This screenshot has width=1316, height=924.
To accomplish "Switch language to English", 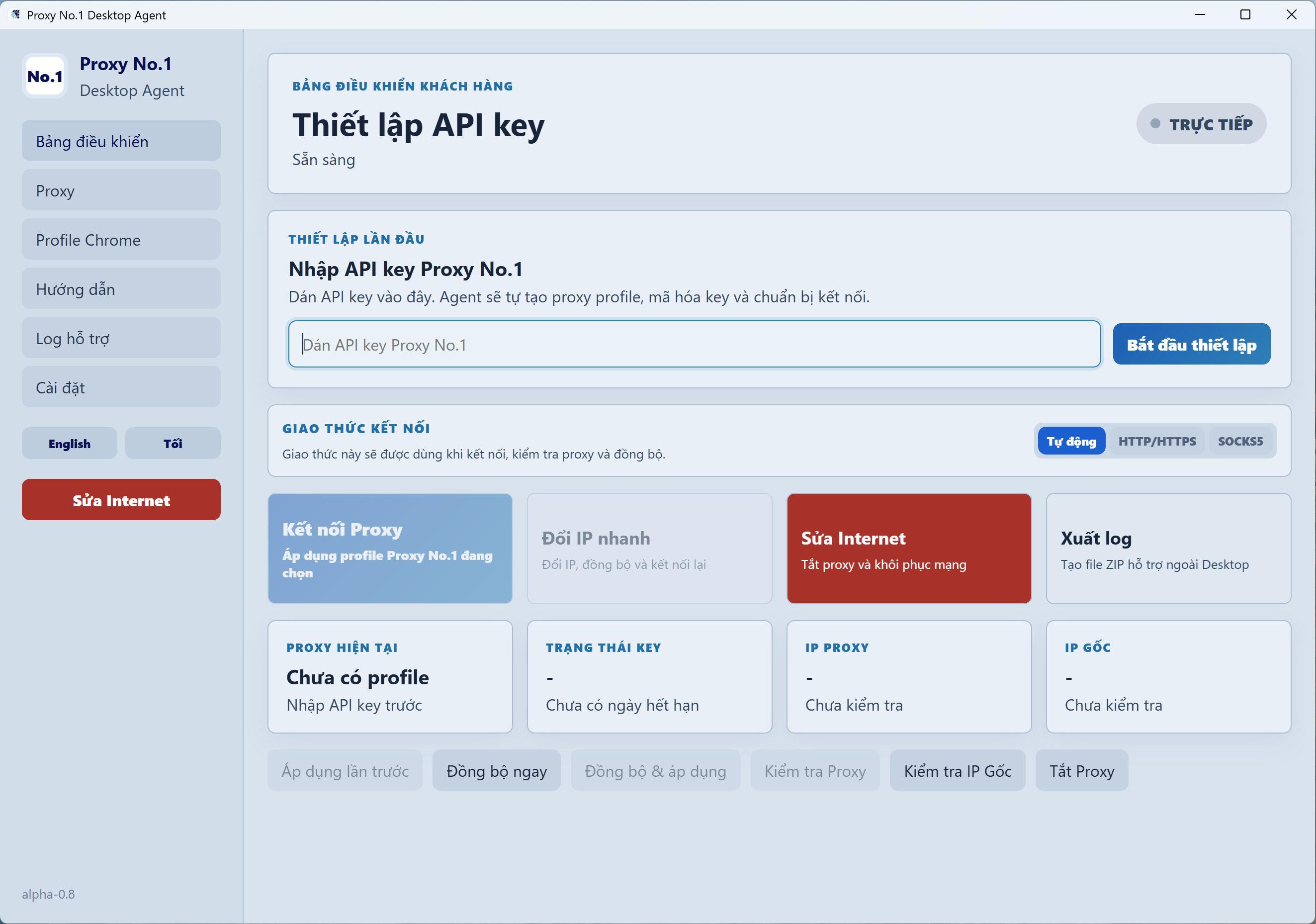I will click(69, 444).
